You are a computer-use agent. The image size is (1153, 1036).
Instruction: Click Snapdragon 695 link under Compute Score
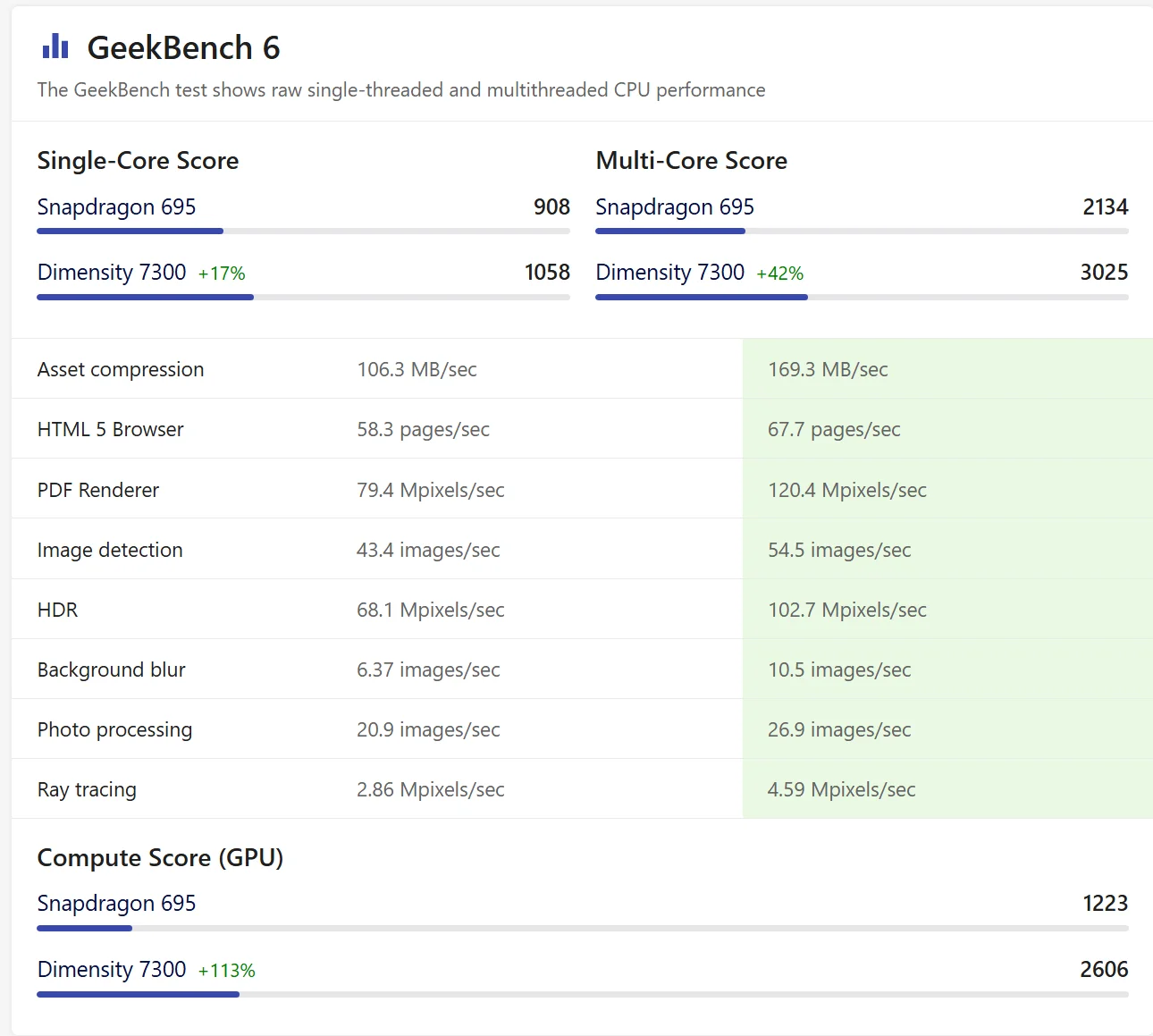click(116, 904)
